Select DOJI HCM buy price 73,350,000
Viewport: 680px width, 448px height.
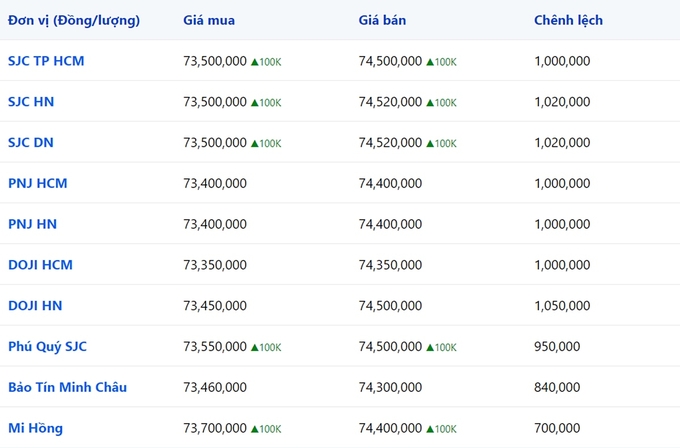[x=215, y=265]
